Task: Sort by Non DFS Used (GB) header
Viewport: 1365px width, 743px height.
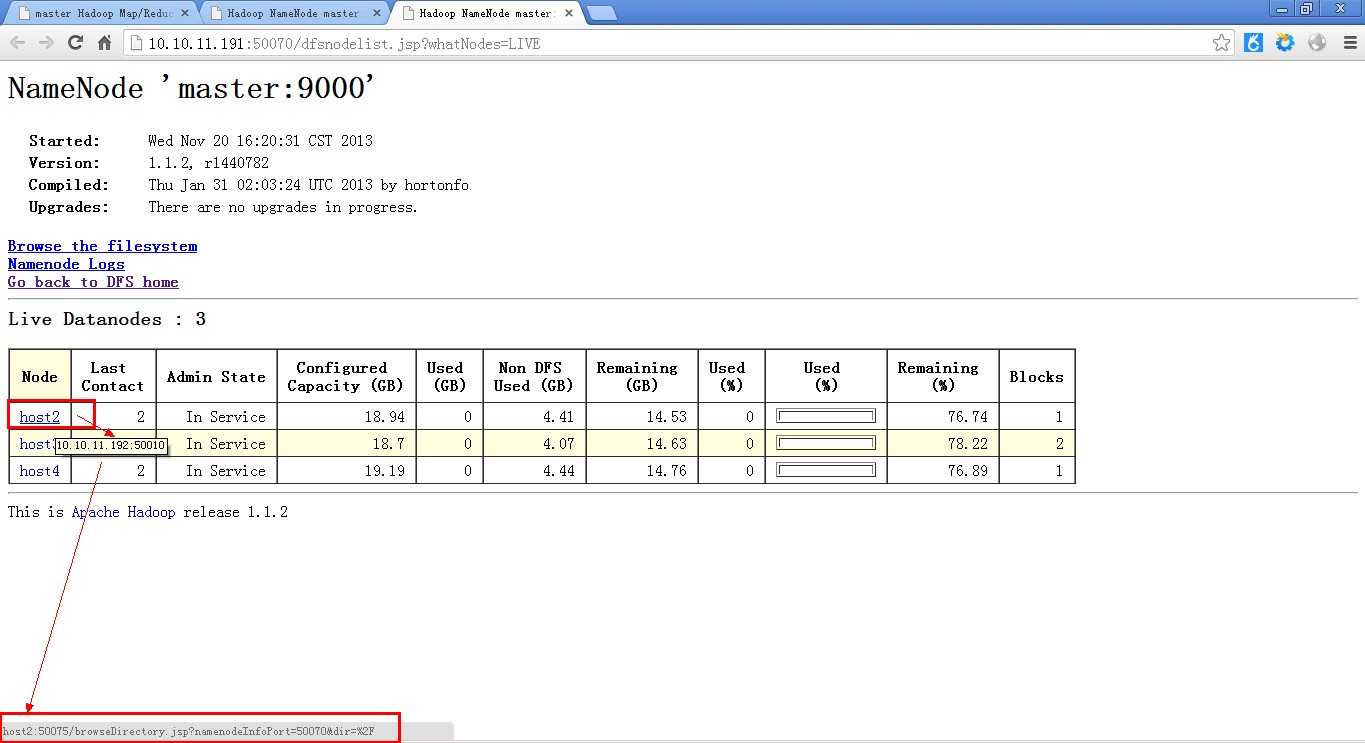Action: [x=534, y=376]
